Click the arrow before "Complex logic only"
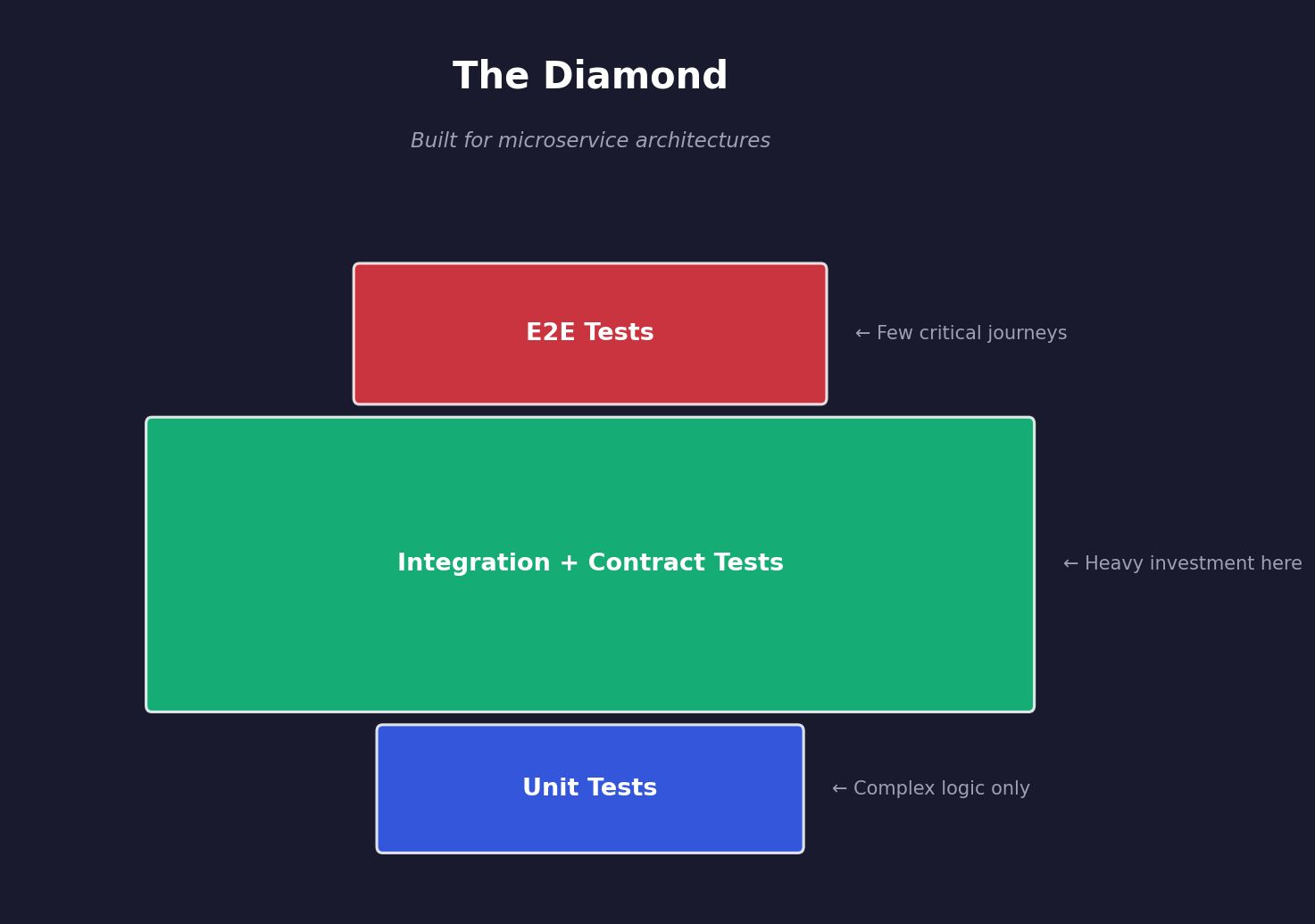The image size is (1315, 924). click(x=839, y=789)
